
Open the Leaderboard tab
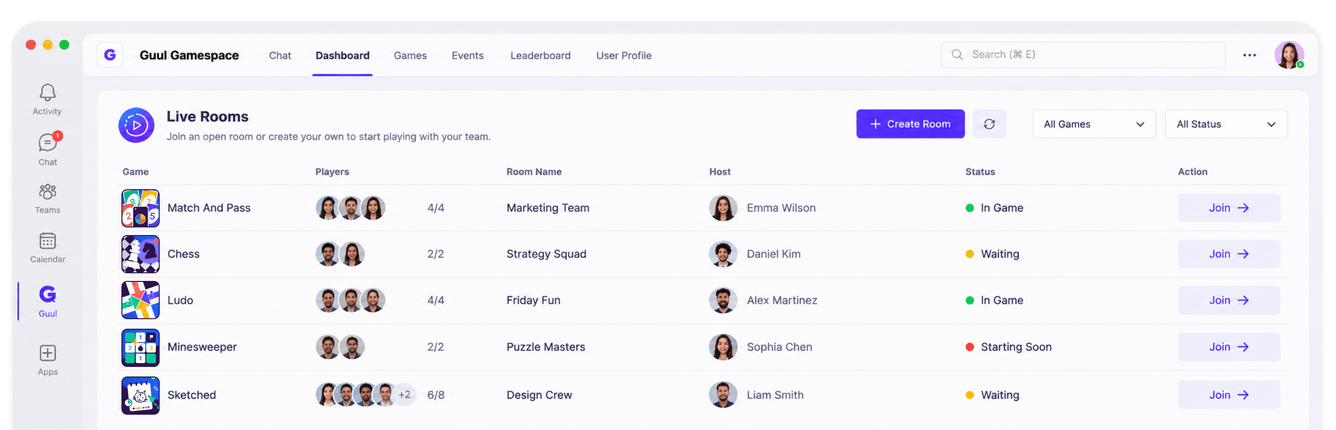pos(540,56)
